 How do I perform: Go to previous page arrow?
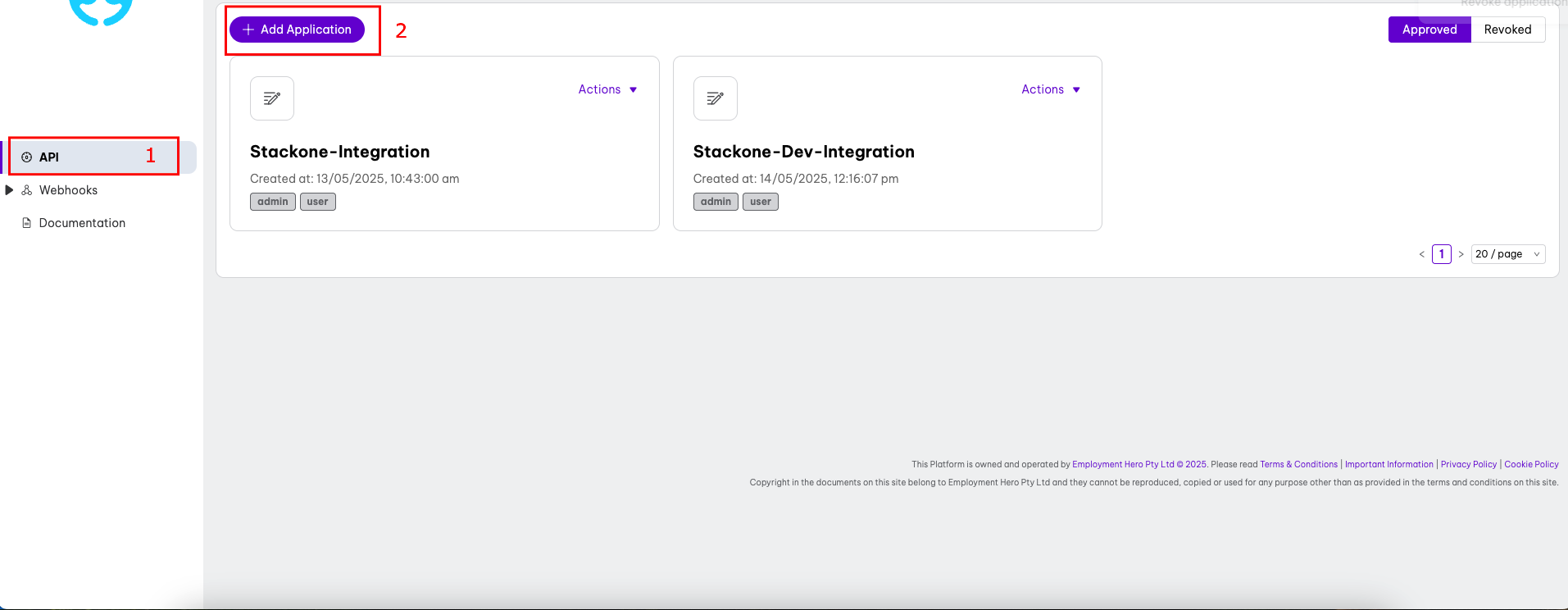(1422, 254)
